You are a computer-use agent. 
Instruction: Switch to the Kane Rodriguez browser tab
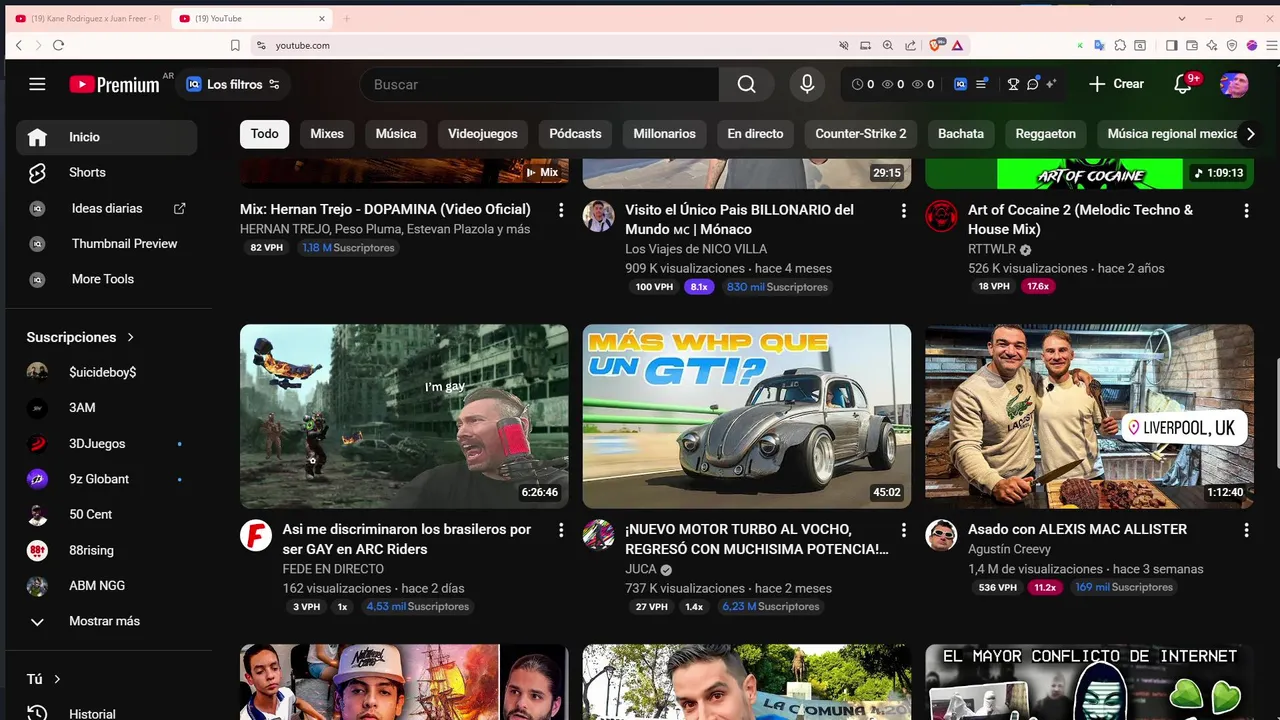point(88,18)
